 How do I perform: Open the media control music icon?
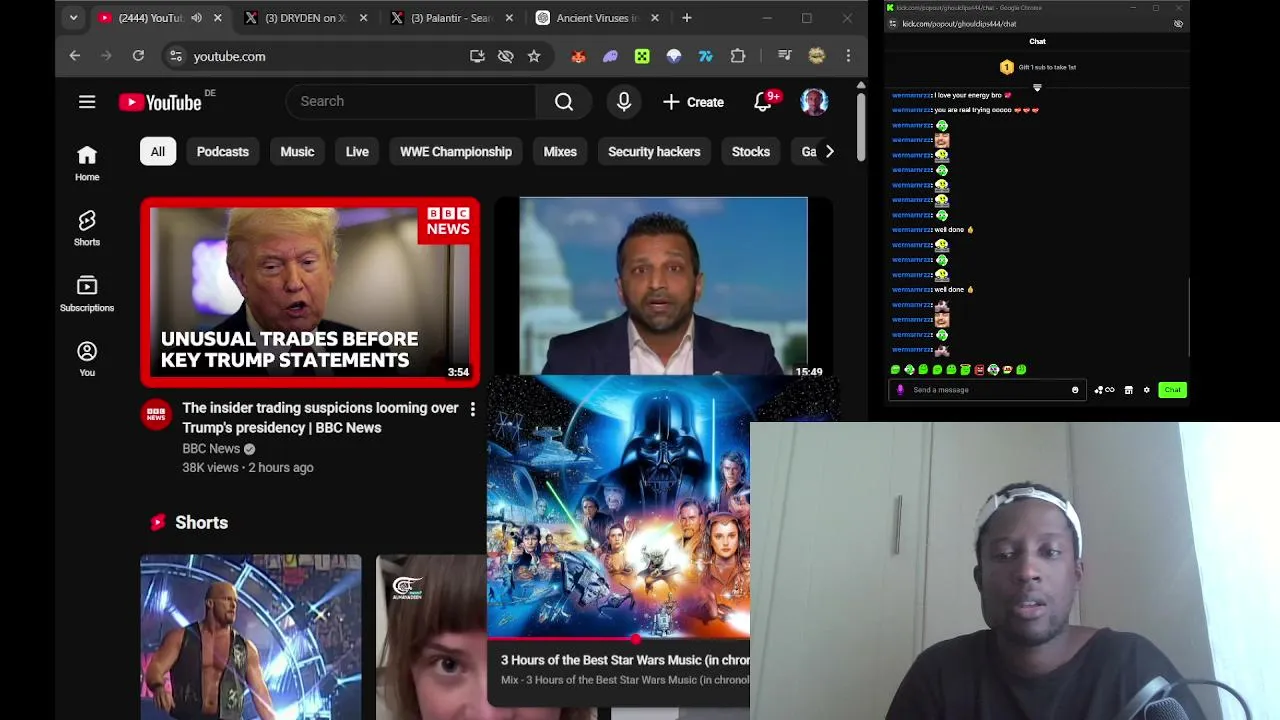785,56
